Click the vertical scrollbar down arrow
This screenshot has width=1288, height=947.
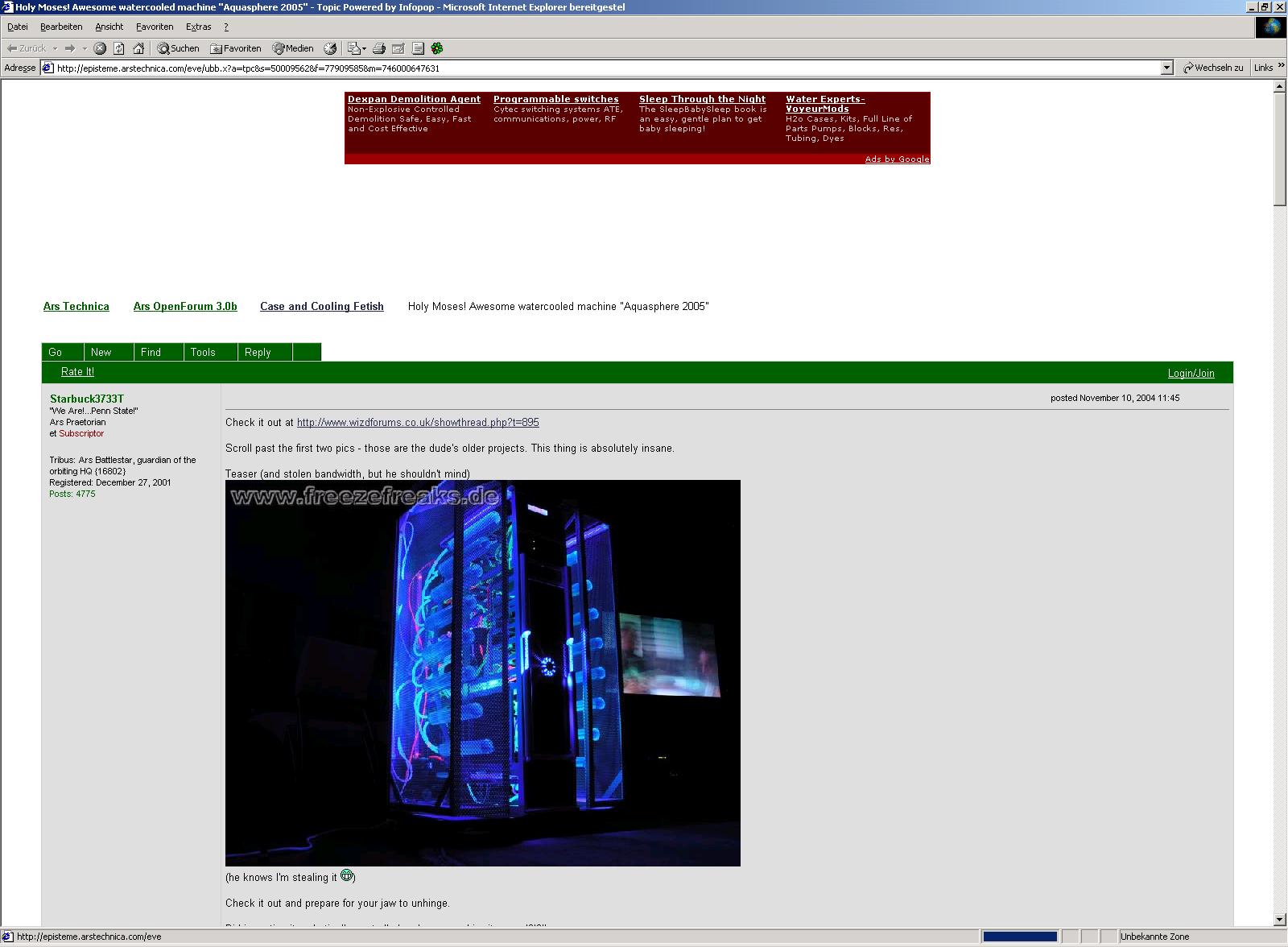click(x=1280, y=920)
